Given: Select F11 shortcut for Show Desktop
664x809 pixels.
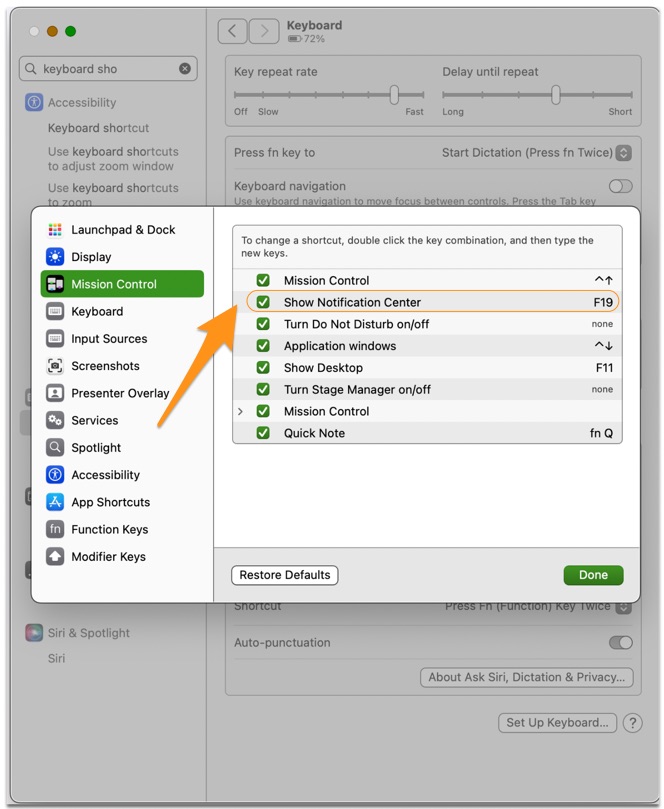Looking at the screenshot, I should pos(604,368).
